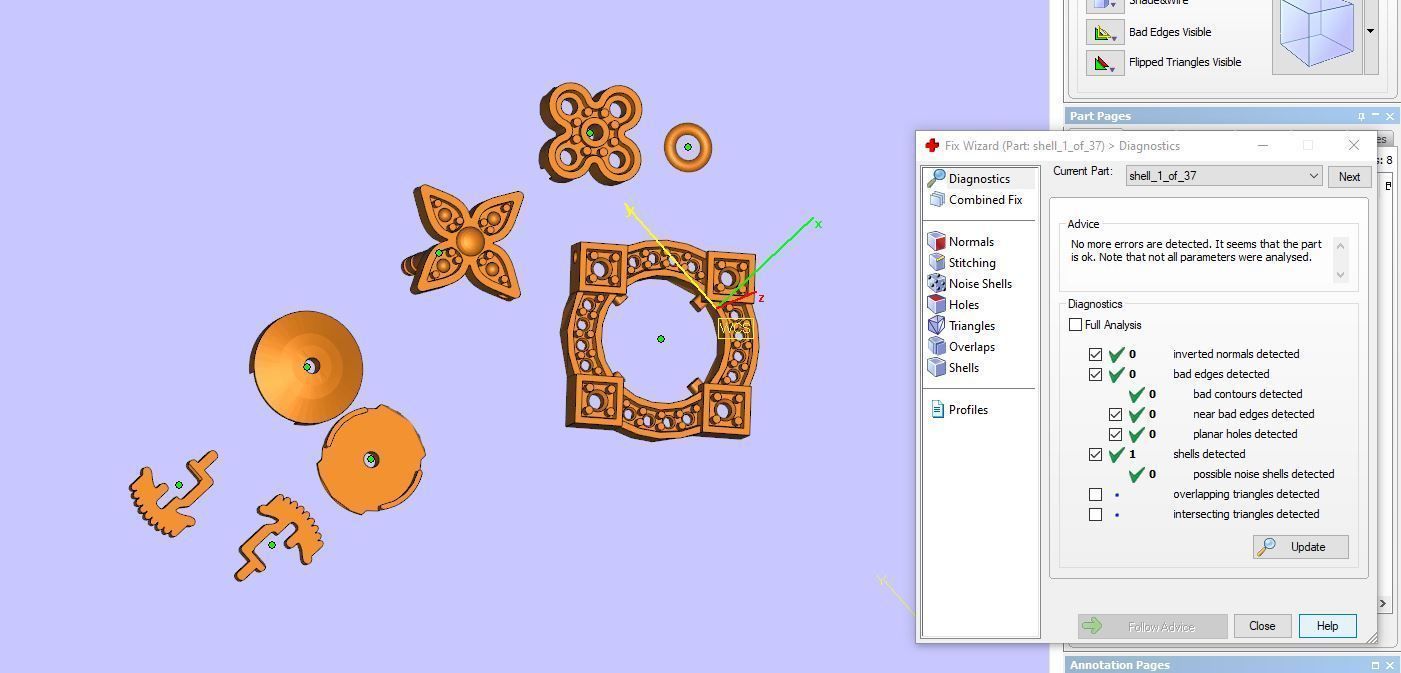1401x673 pixels.
Task: Click the 'bad contours detected' row text
Action: point(1247,394)
